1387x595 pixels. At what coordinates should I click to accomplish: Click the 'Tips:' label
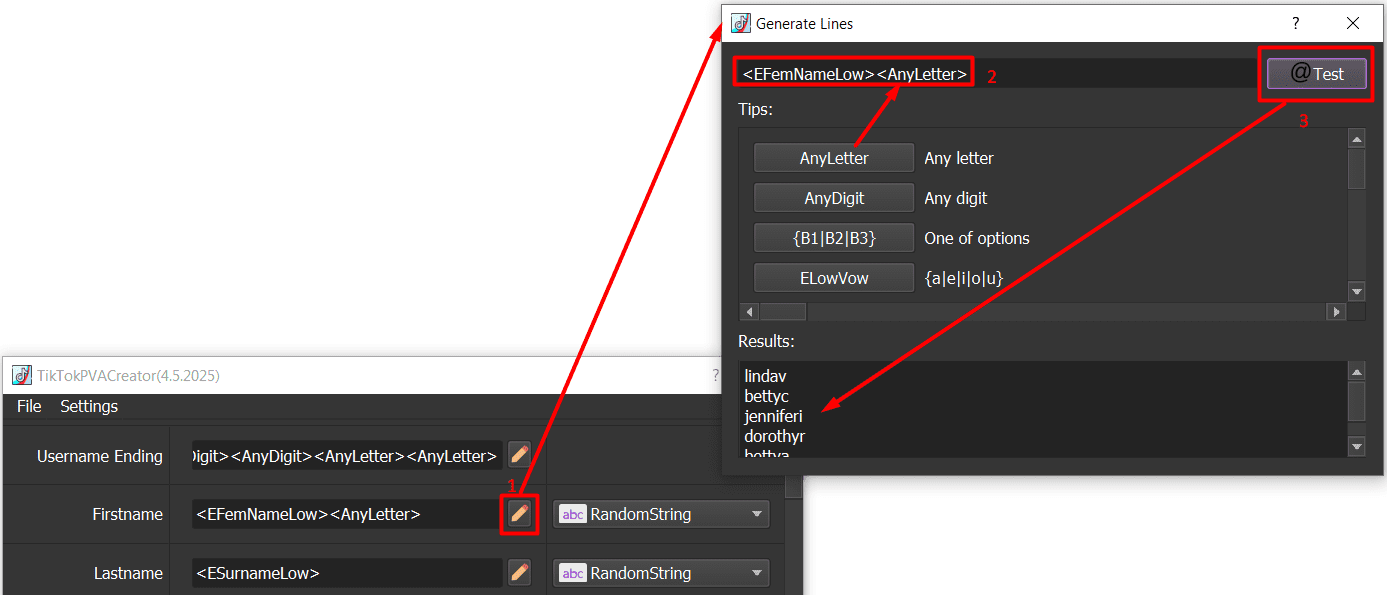point(756,108)
